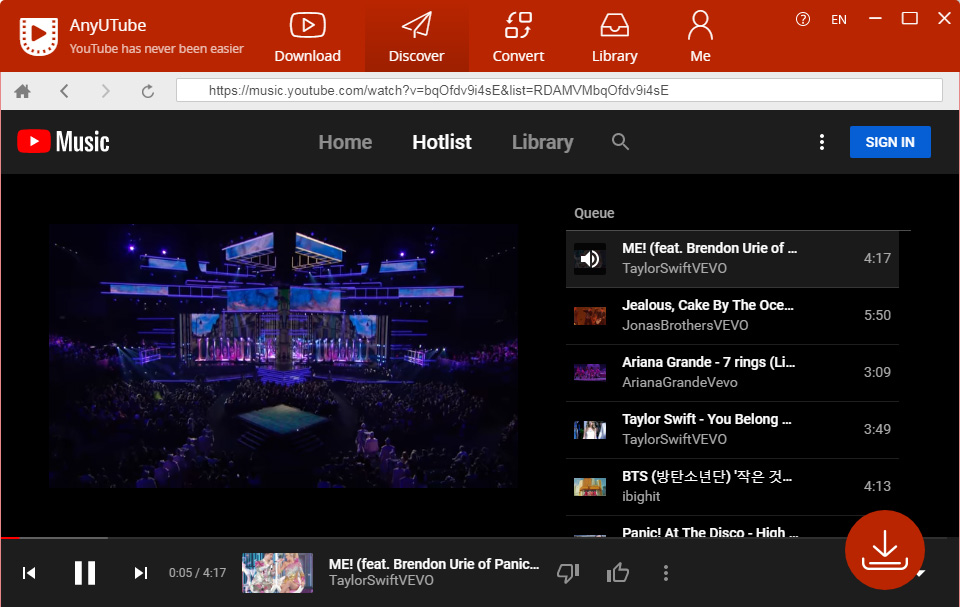Dislike the current song
The image size is (960, 607).
pyautogui.click(x=568, y=573)
